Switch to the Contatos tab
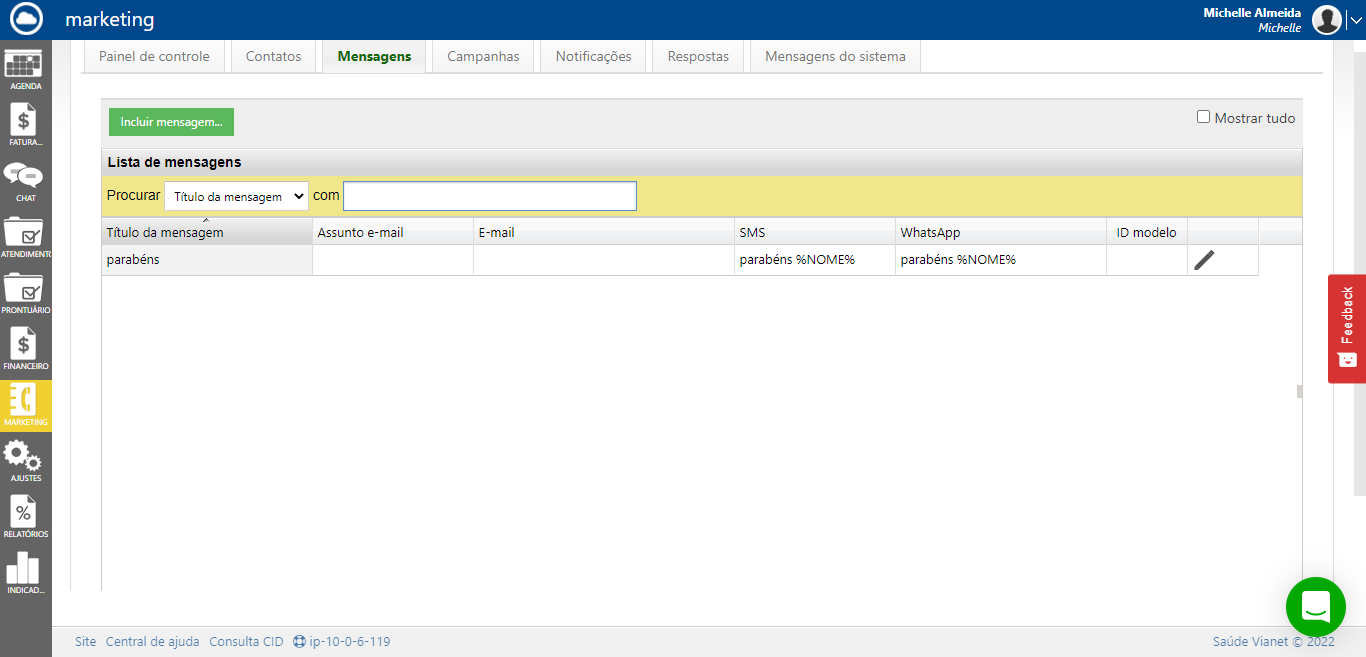1366x657 pixels. coord(273,57)
